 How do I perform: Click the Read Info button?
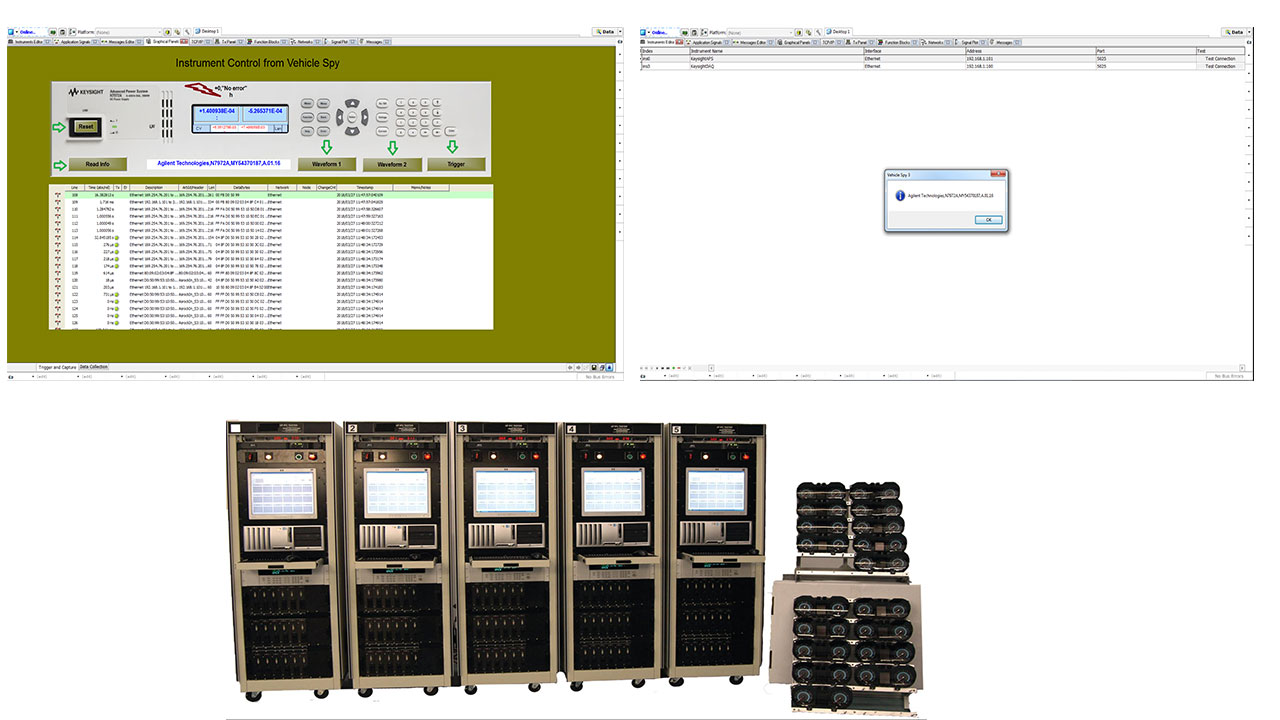point(97,164)
